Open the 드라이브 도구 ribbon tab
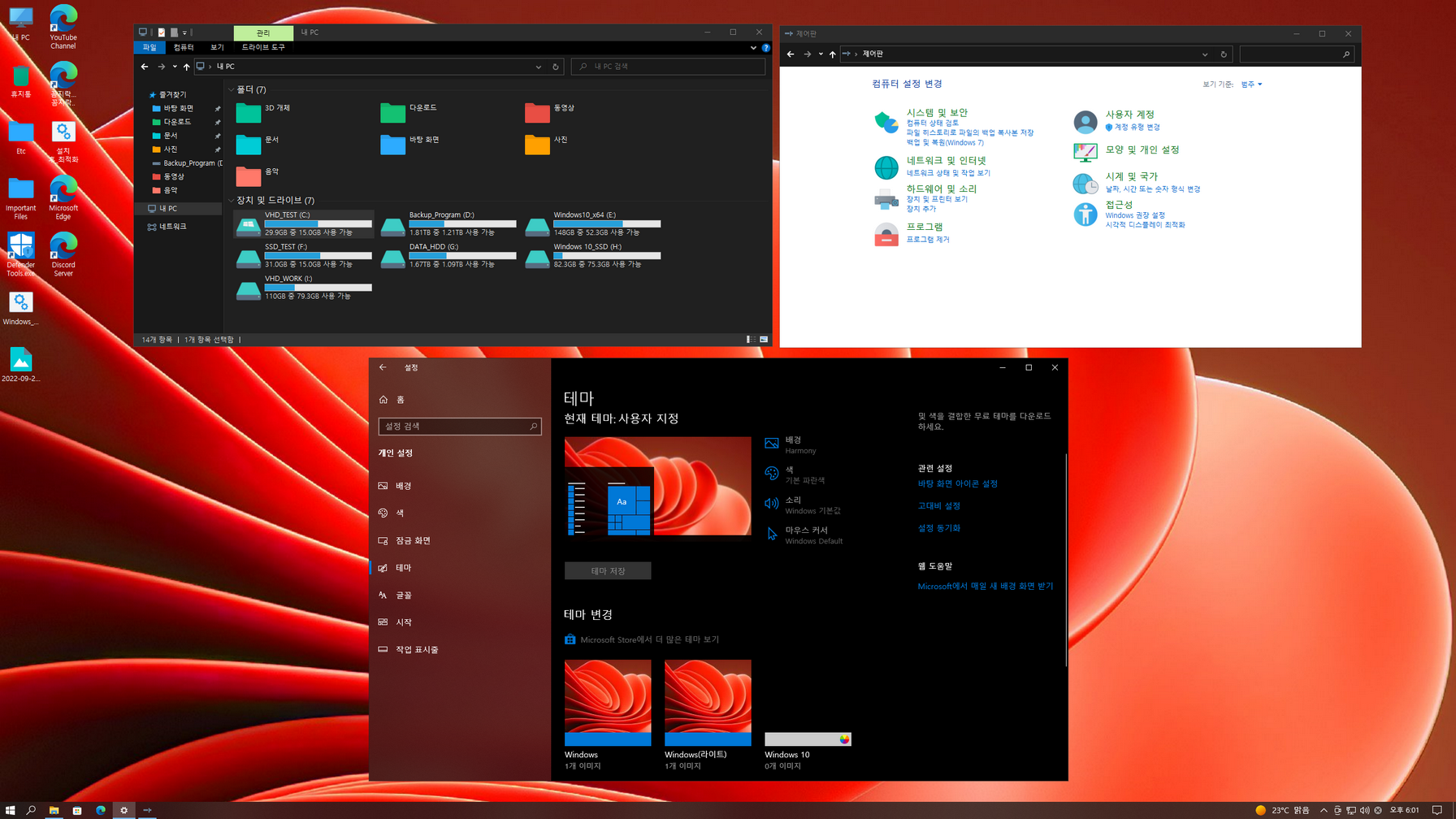Image resolution: width=1456 pixels, height=819 pixels. click(x=263, y=48)
